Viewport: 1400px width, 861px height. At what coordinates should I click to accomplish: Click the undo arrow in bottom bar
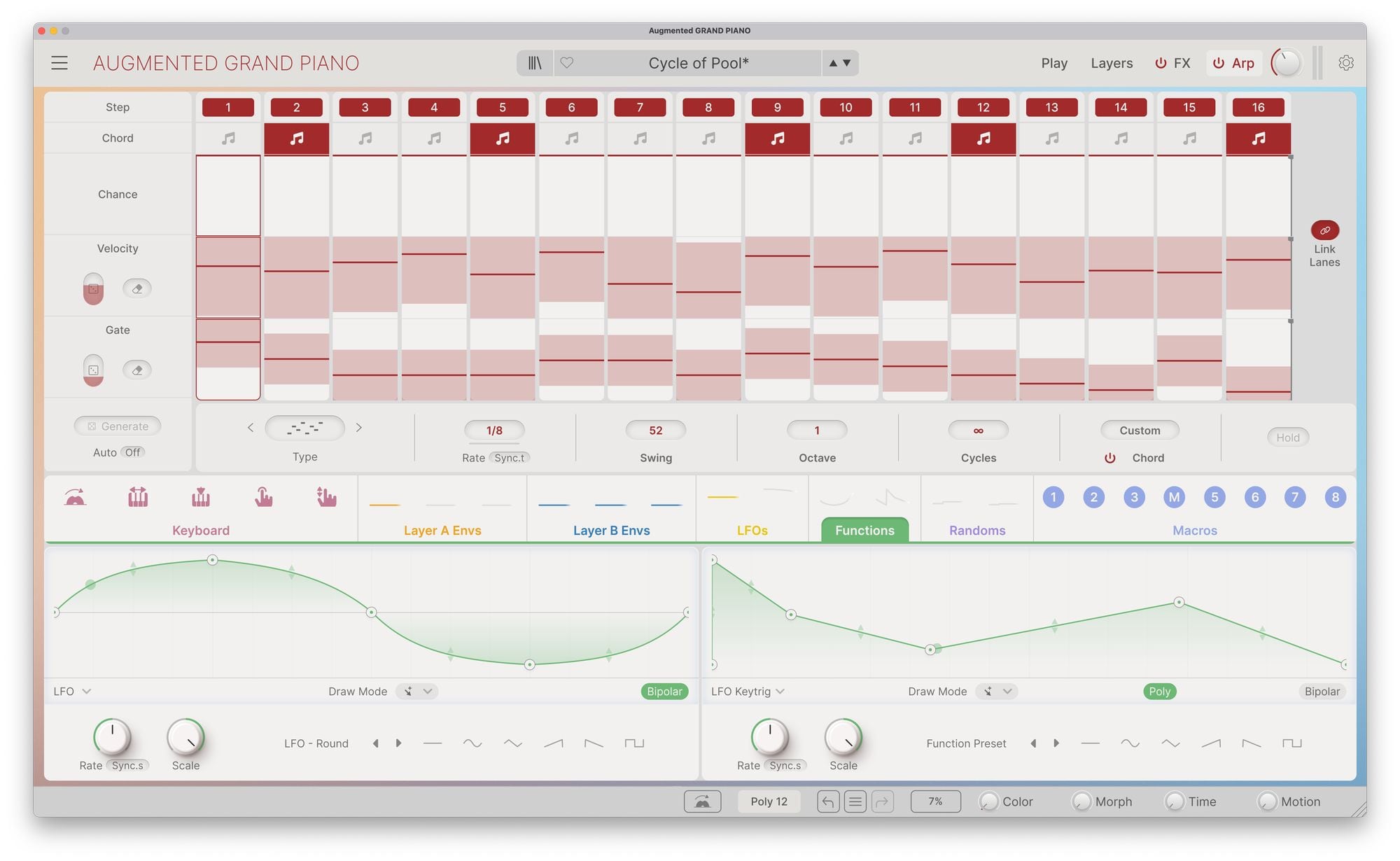828,801
